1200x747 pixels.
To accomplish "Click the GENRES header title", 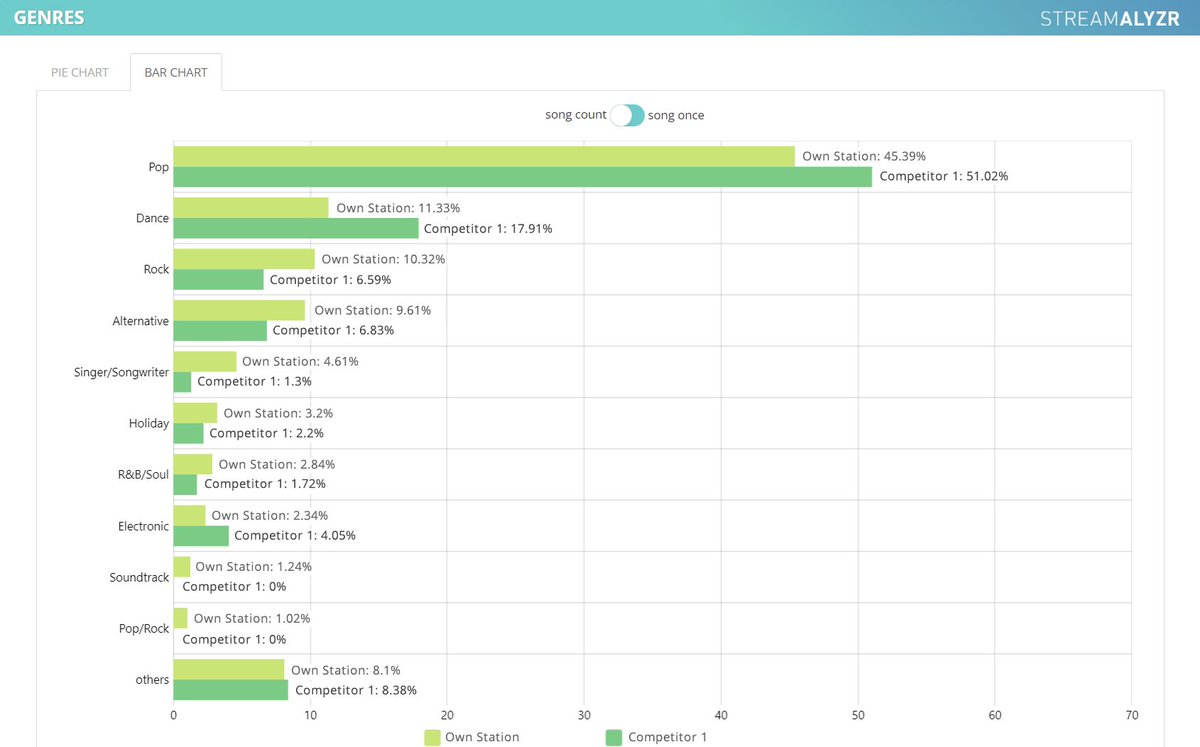I will pos(49,18).
